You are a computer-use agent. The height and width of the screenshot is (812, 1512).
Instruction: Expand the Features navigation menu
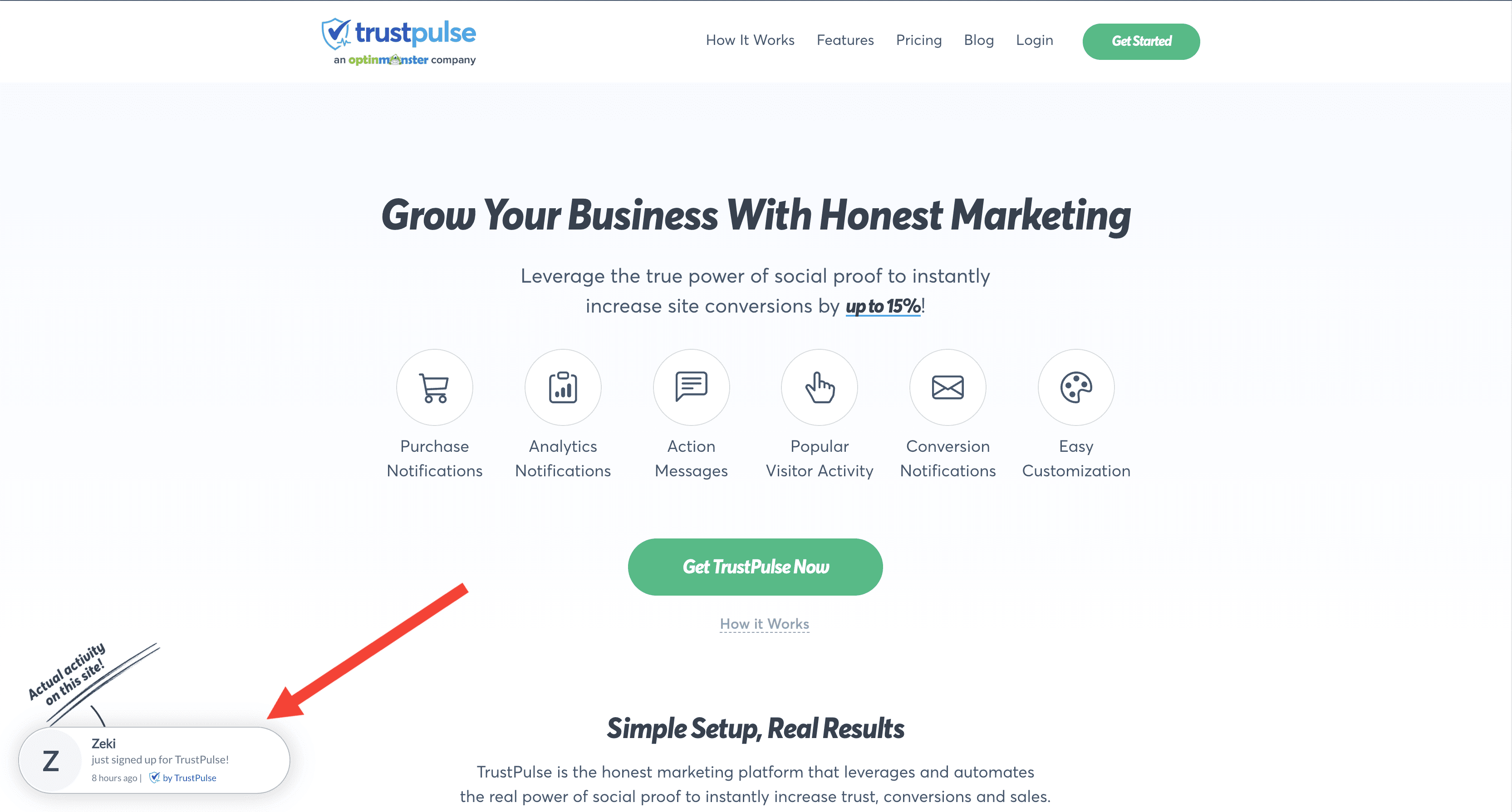tap(844, 40)
